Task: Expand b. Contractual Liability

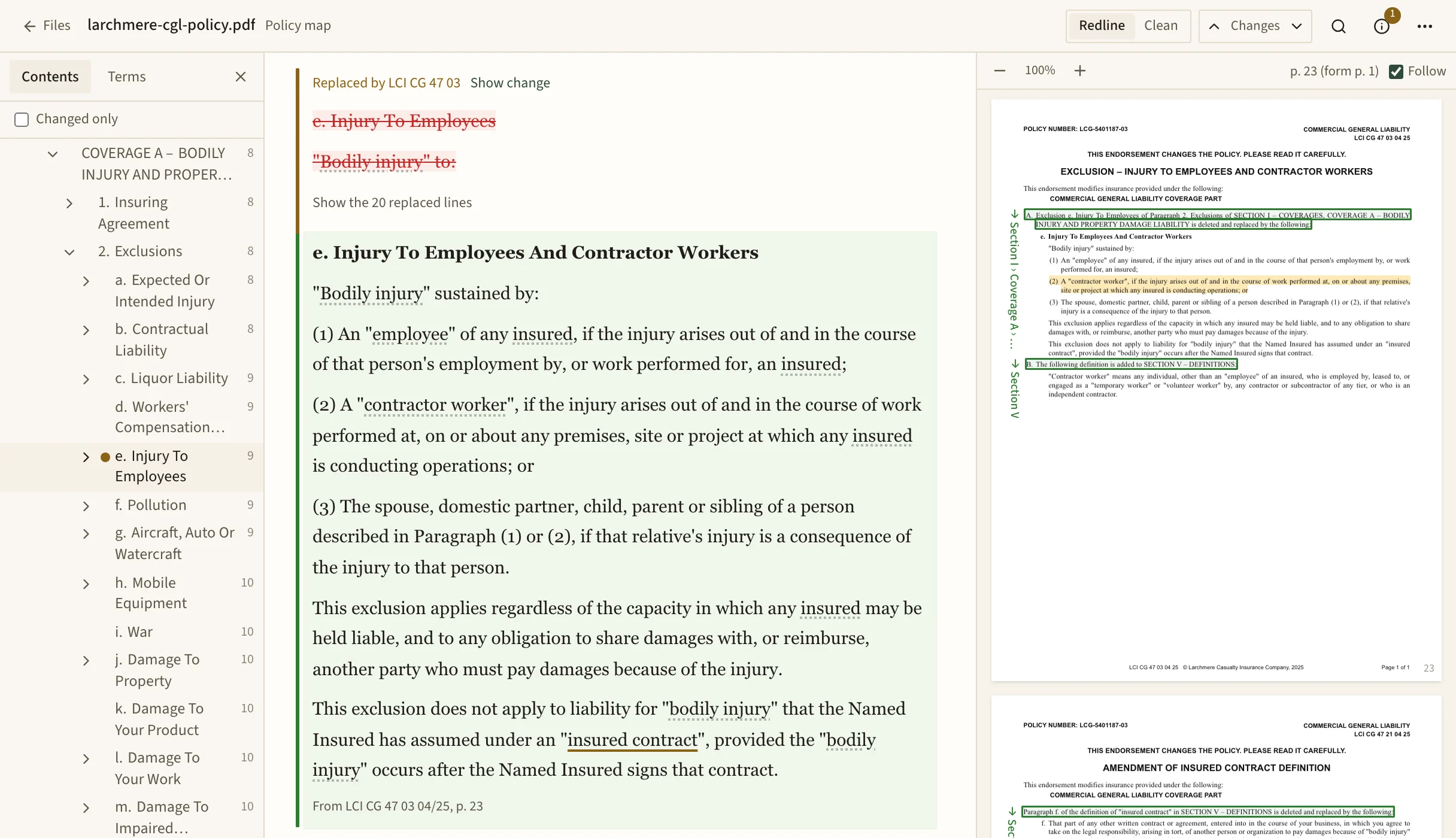Action: [x=86, y=330]
